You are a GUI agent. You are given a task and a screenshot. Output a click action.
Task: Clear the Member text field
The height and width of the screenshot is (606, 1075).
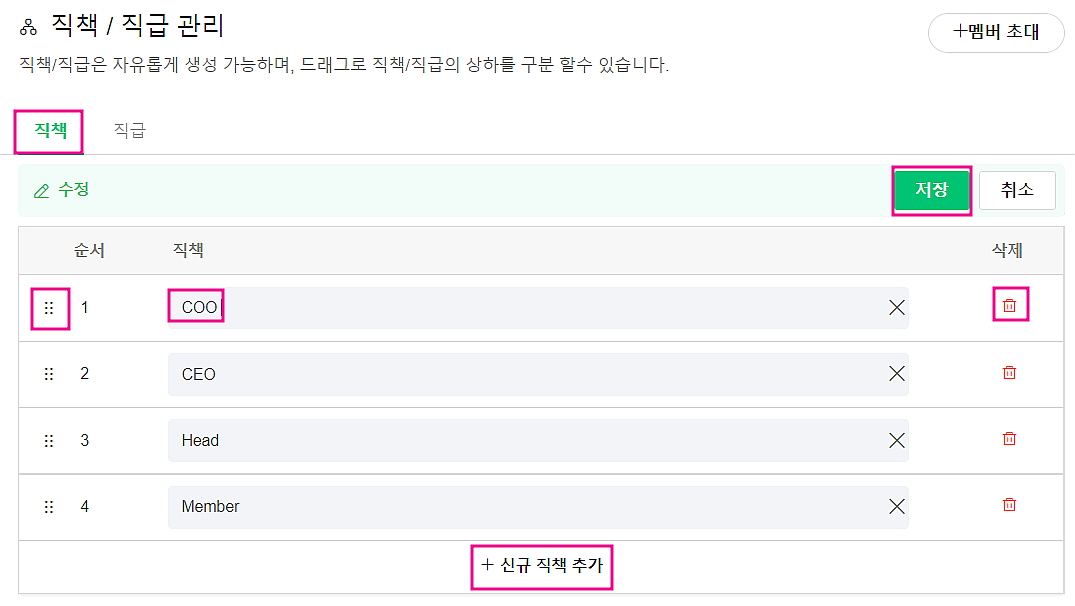[x=896, y=507]
